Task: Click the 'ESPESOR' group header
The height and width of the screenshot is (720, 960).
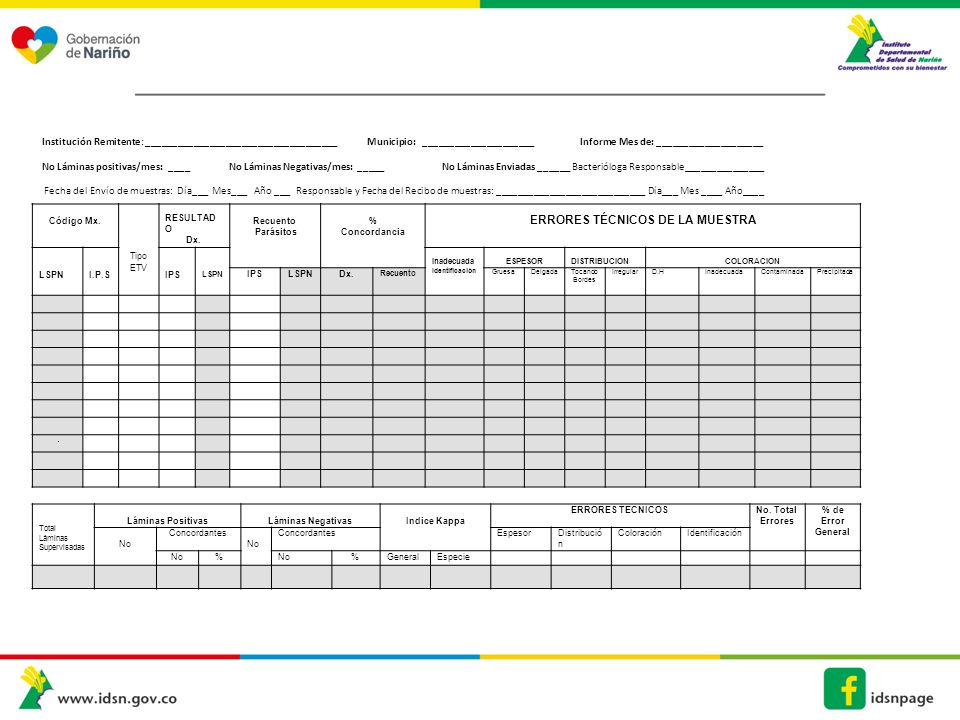Action: click(x=524, y=261)
